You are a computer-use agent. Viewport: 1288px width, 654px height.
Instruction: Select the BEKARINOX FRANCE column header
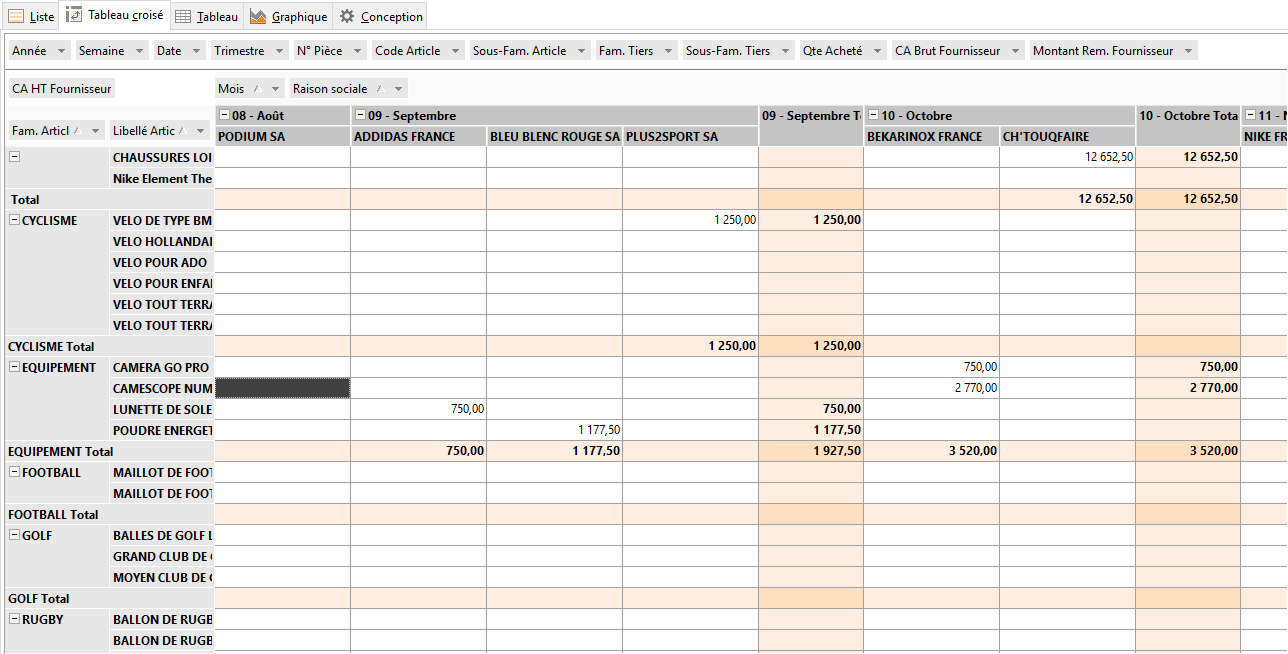[x=932, y=137]
